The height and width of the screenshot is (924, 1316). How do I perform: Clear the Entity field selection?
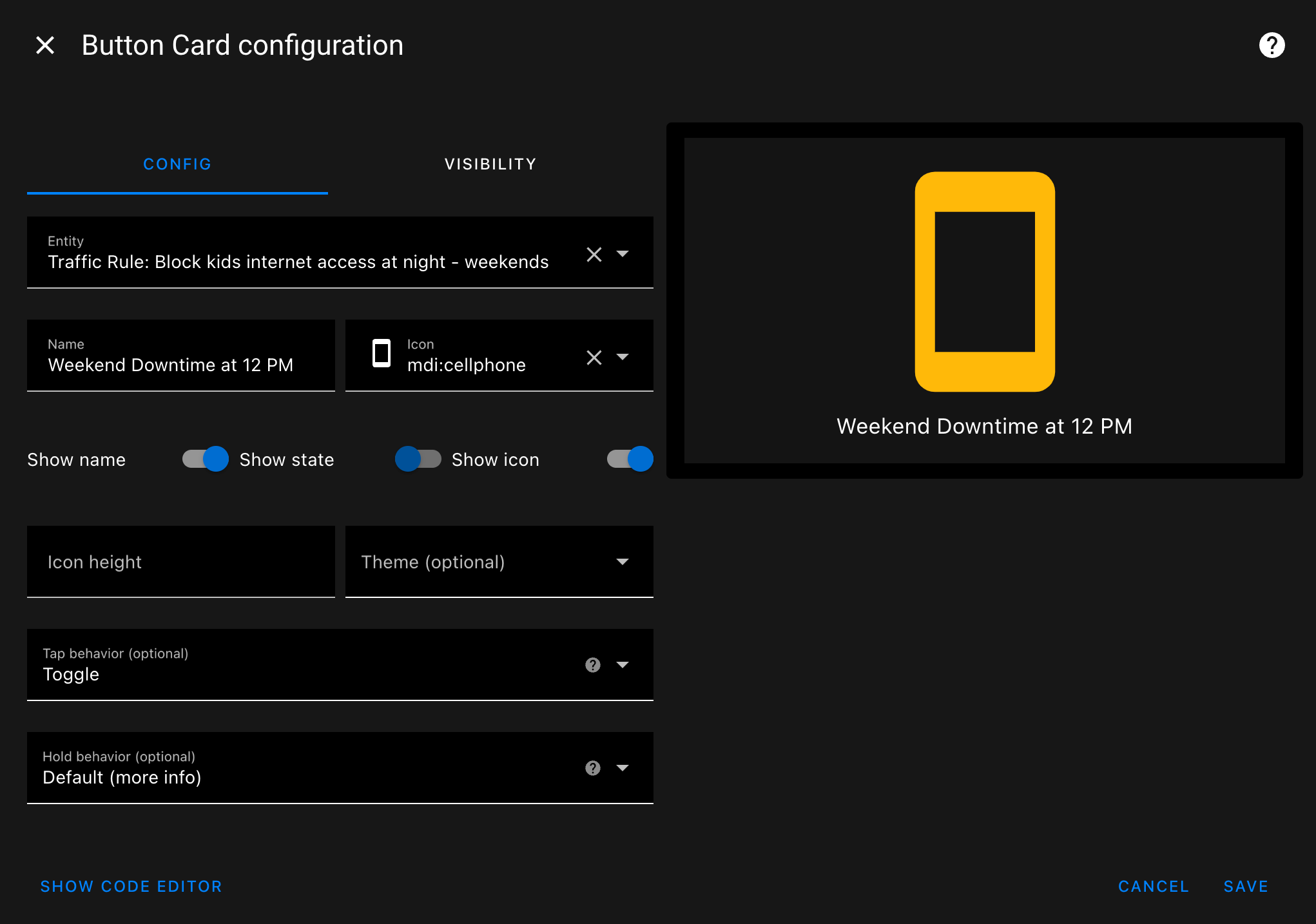594,254
